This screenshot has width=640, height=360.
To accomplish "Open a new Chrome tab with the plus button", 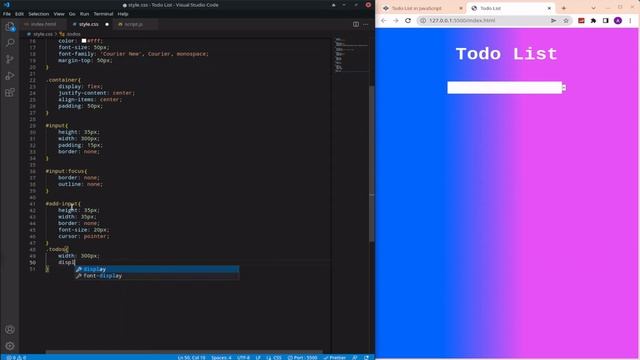I will point(564,8).
